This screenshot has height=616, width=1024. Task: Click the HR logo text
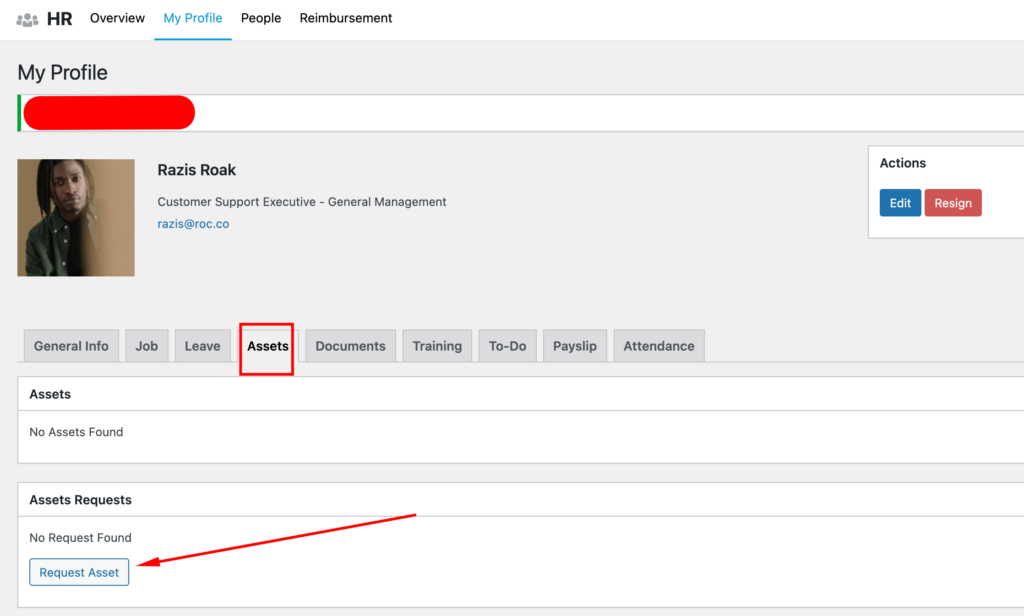pyautogui.click(x=59, y=19)
